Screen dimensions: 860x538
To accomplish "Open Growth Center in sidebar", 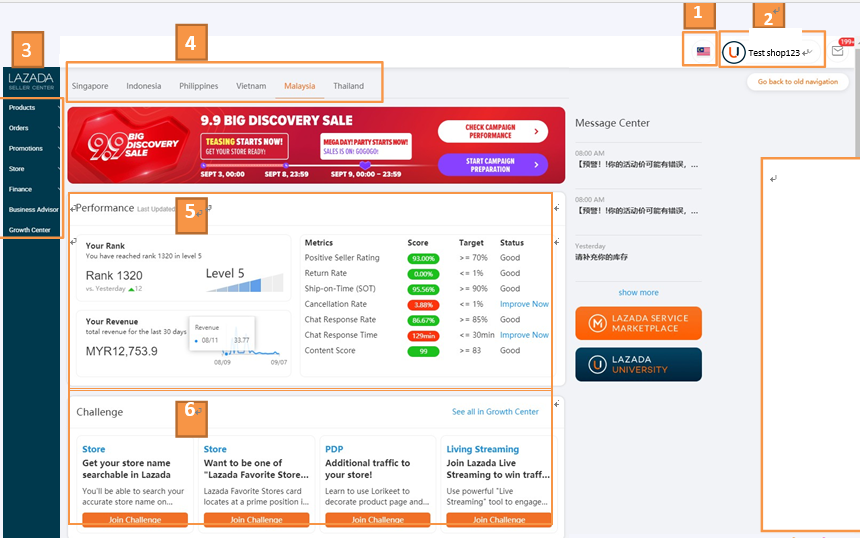I will coord(32,230).
